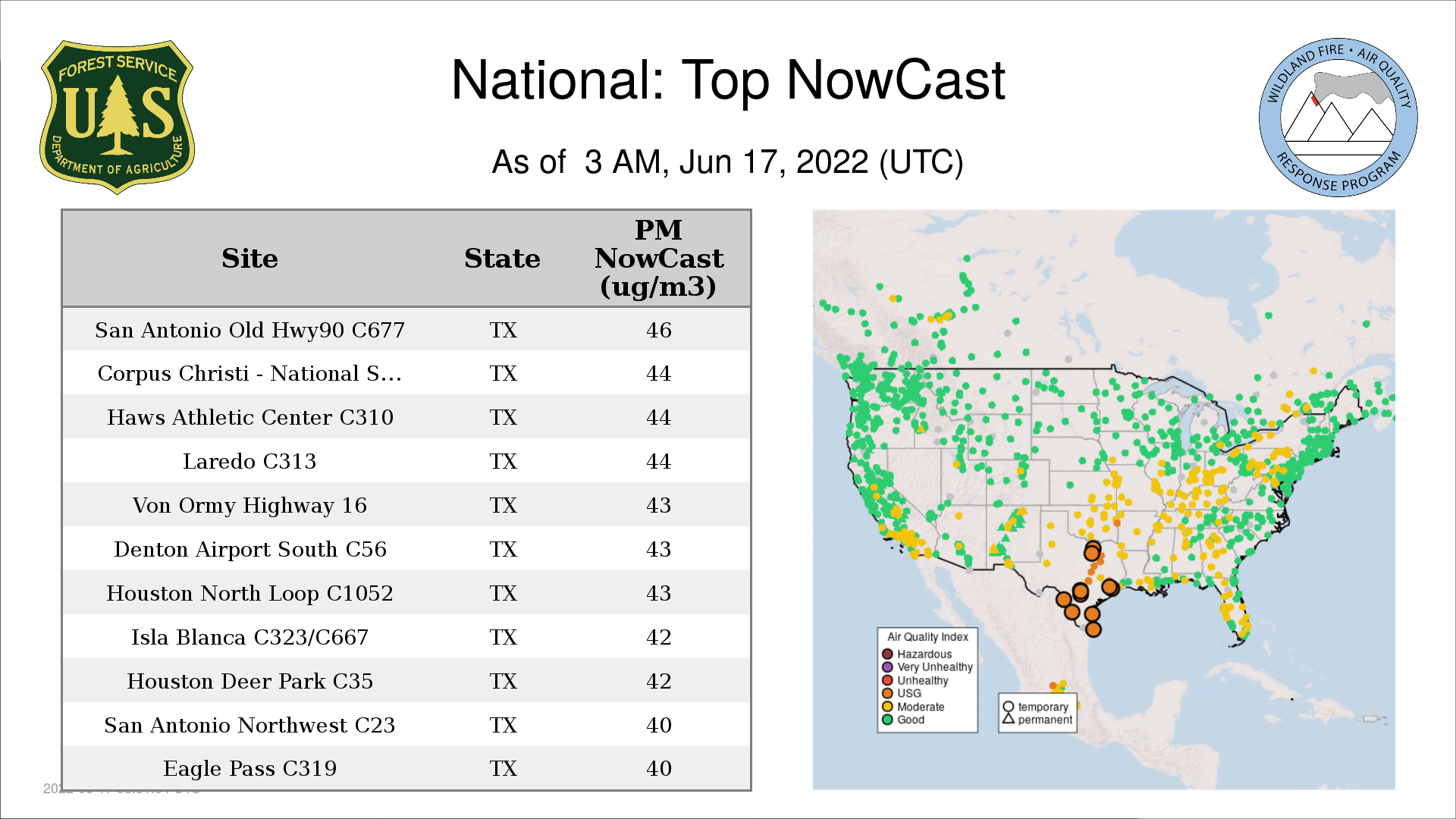Click the As of 3 AM date subtitle
Image resolution: width=1456 pixels, height=819 pixels.
click(x=727, y=162)
